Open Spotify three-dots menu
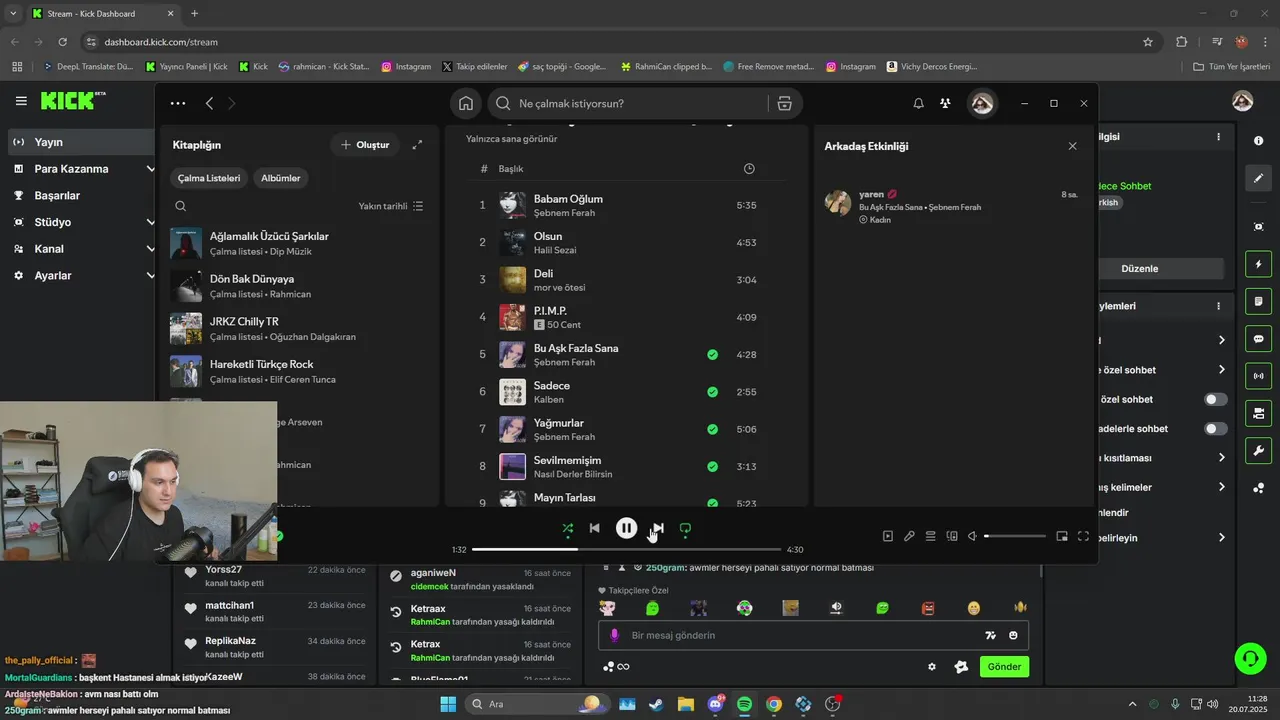The image size is (1280, 720). 178,103
